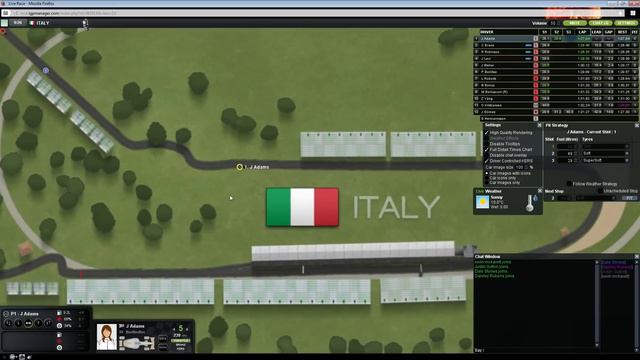
Task: Open the Next Stop tyre dropdown
Action: click(595, 198)
